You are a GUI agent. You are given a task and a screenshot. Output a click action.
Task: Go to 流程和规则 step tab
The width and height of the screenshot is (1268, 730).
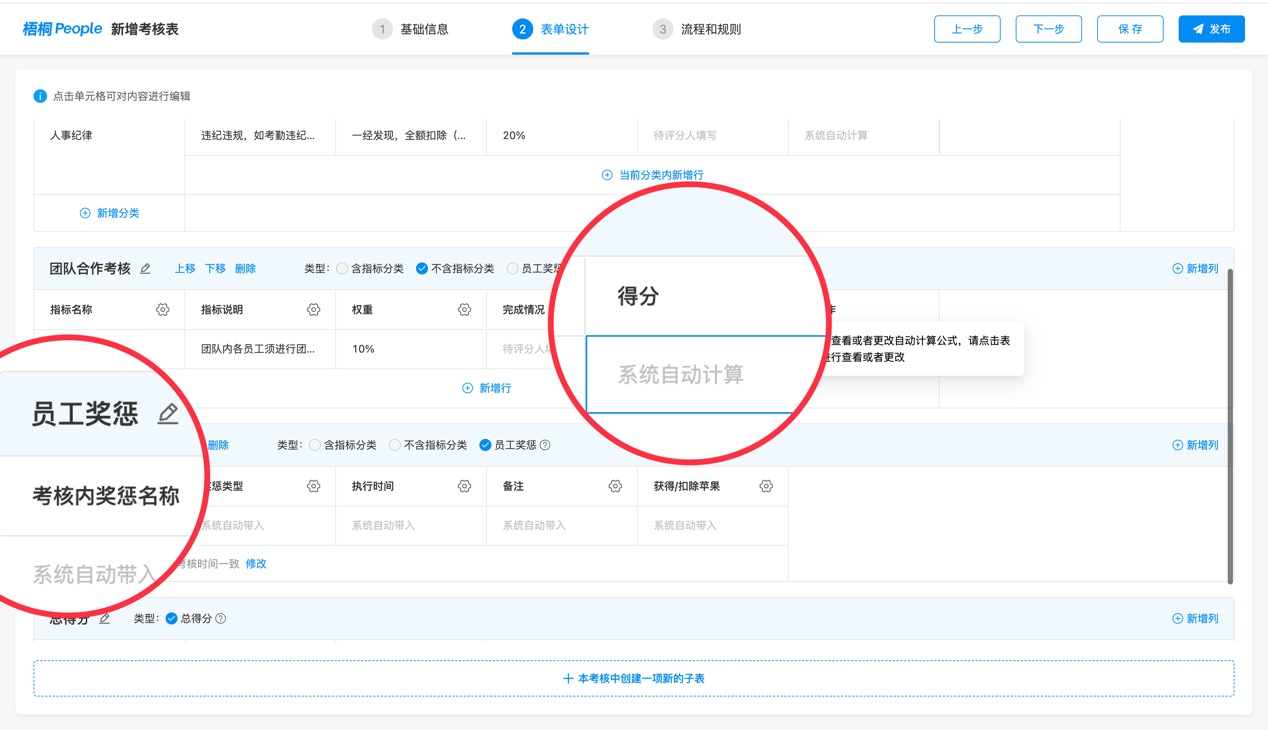[697, 29]
